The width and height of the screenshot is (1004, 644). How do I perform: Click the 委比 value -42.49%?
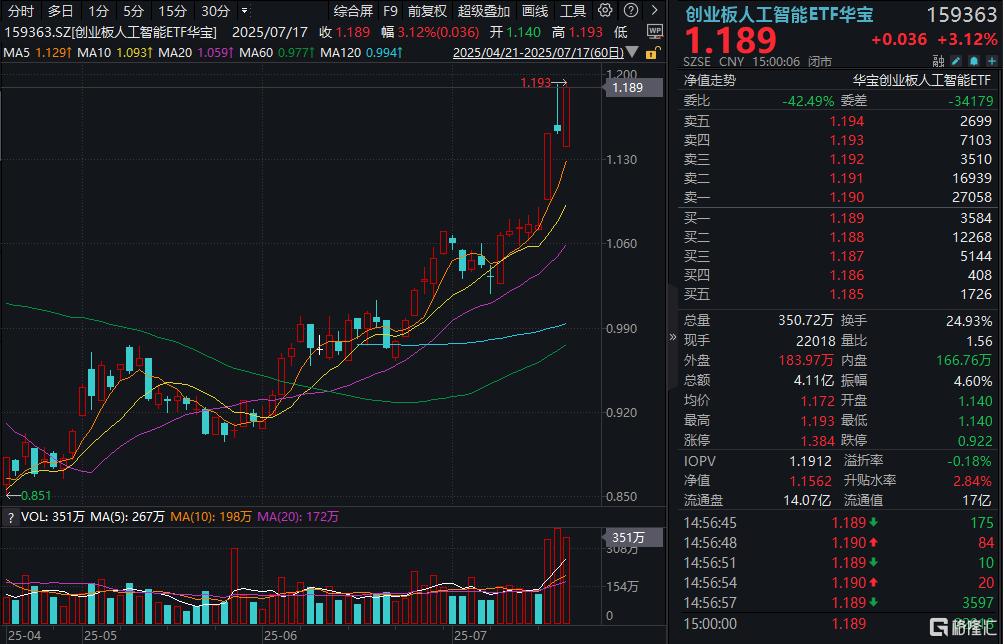coord(808,101)
